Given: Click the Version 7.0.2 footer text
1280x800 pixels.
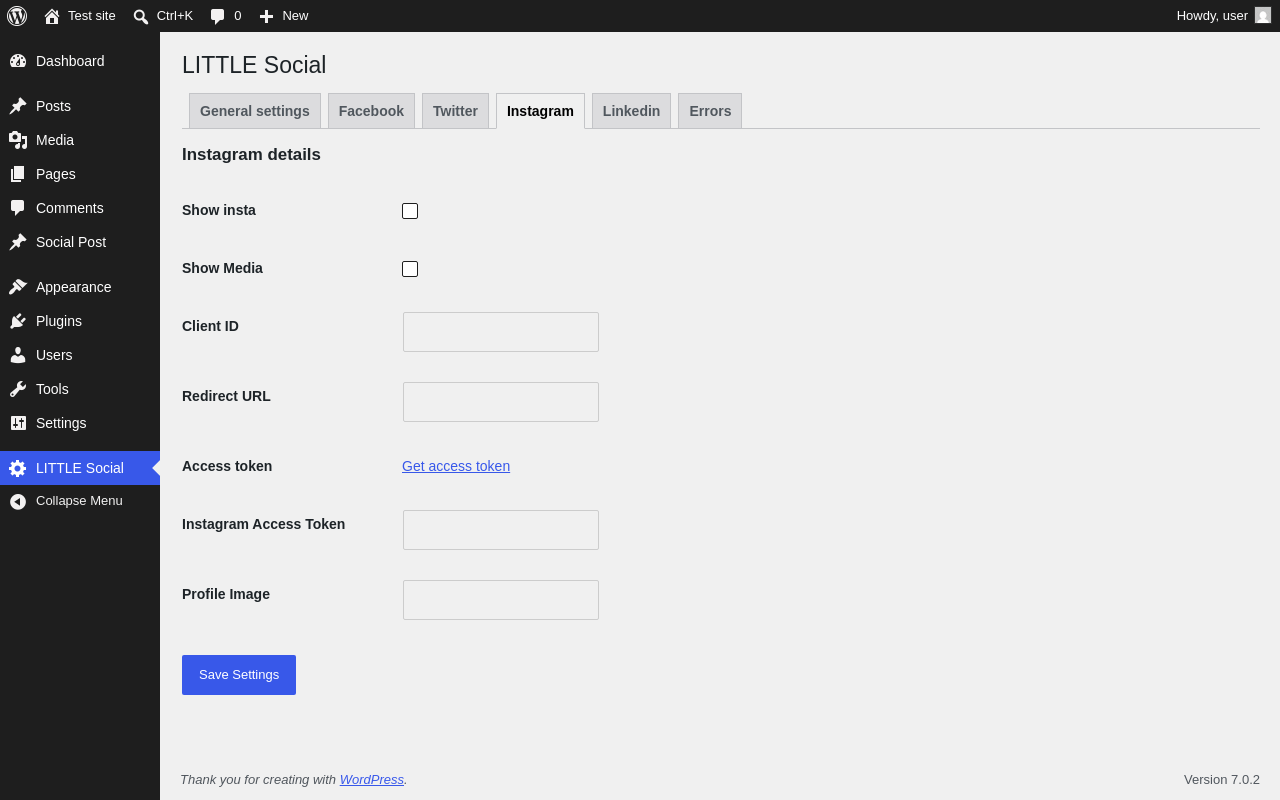Looking at the screenshot, I should pyautogui.click(x=1222, y=780).
